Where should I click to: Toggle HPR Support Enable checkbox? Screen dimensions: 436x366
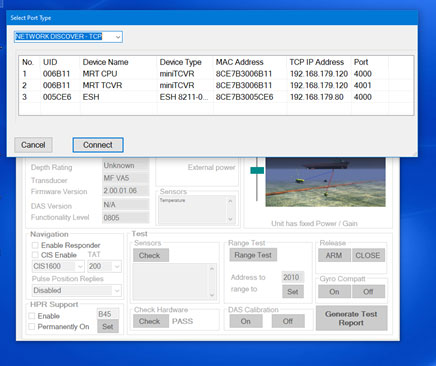tap(32, 316)
